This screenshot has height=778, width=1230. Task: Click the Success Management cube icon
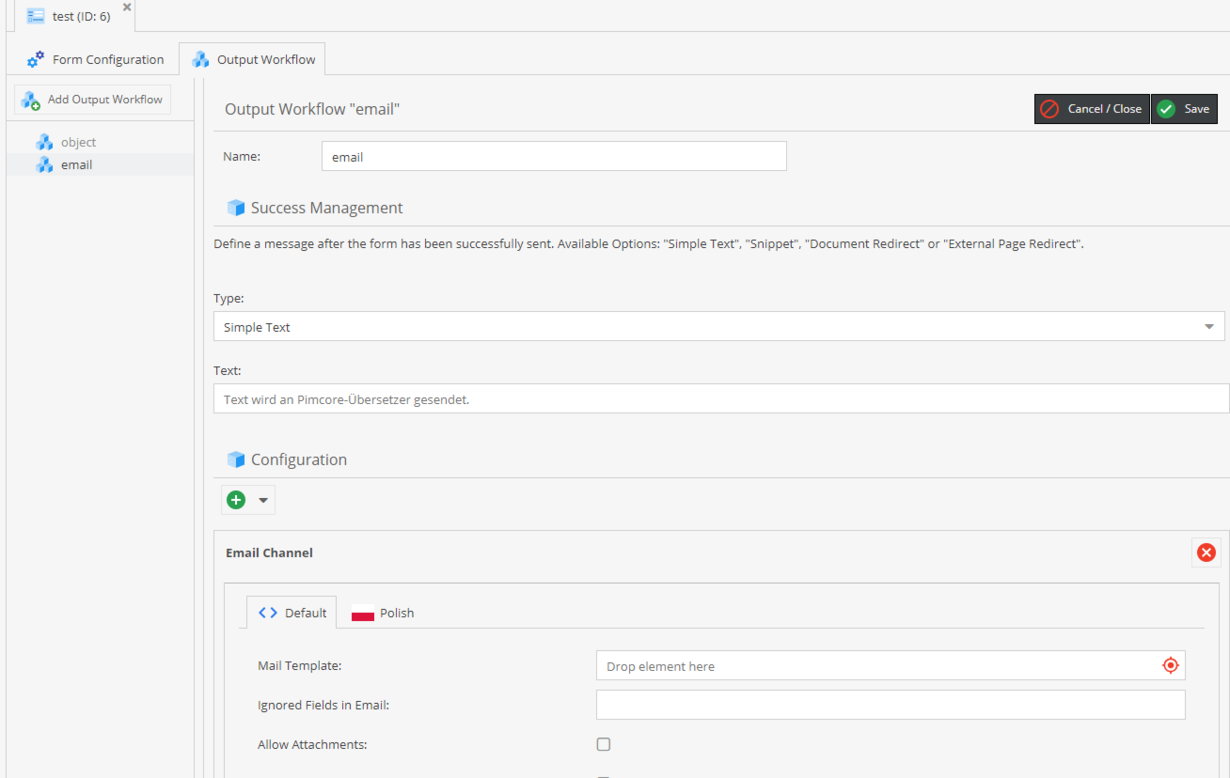pyautogui.click(x=236, y=208)
